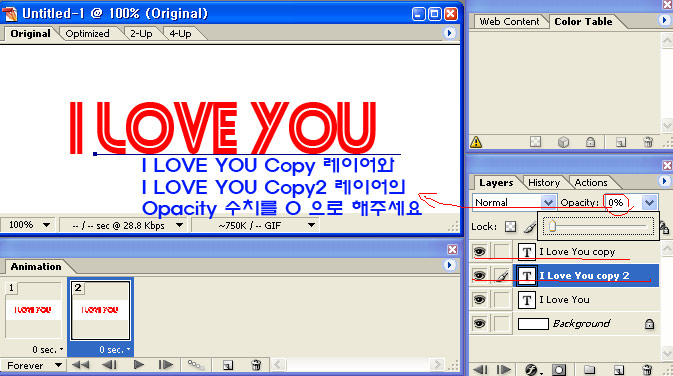Hide the I Love You copy 2 layer

tap(479, 275)
